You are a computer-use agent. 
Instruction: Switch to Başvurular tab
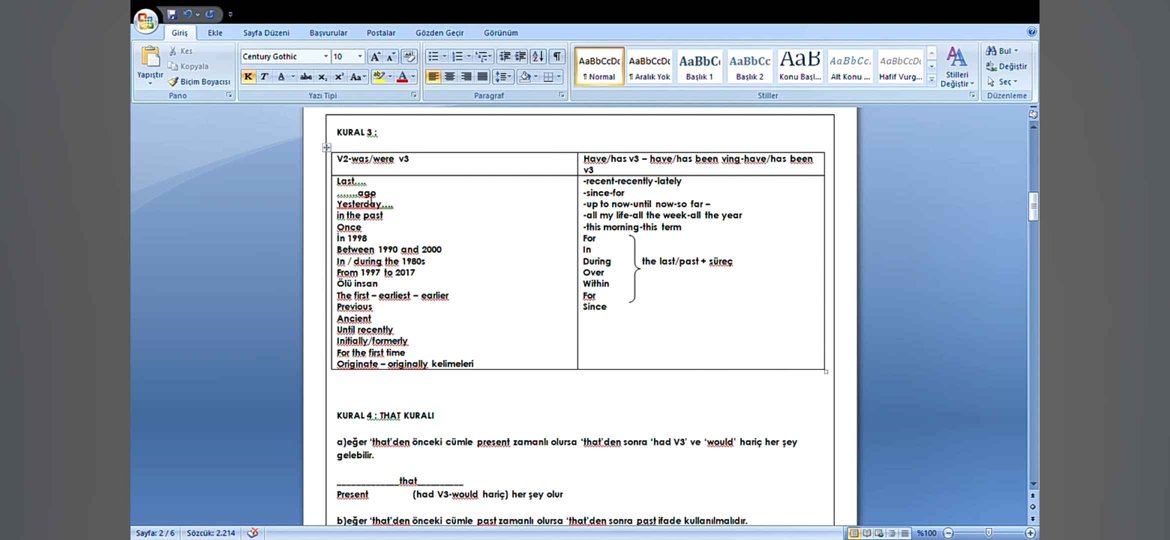point(328,33)
